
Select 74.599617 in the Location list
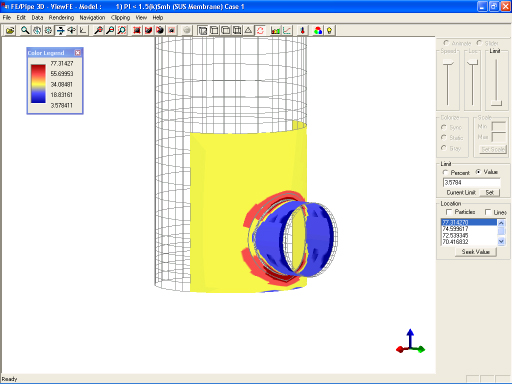point(469,229)
